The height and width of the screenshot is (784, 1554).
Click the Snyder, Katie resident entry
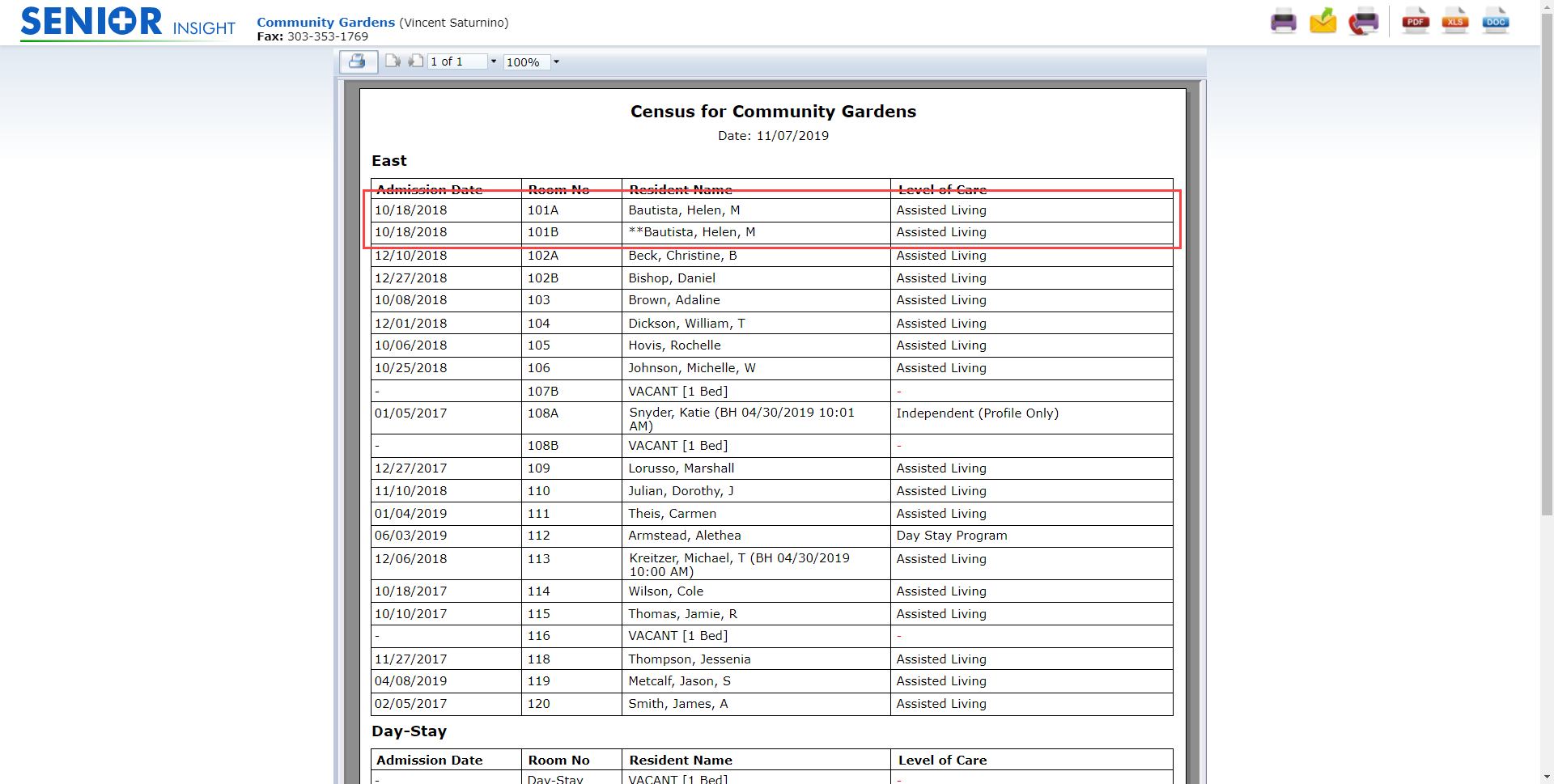click(x=741, y=419)
